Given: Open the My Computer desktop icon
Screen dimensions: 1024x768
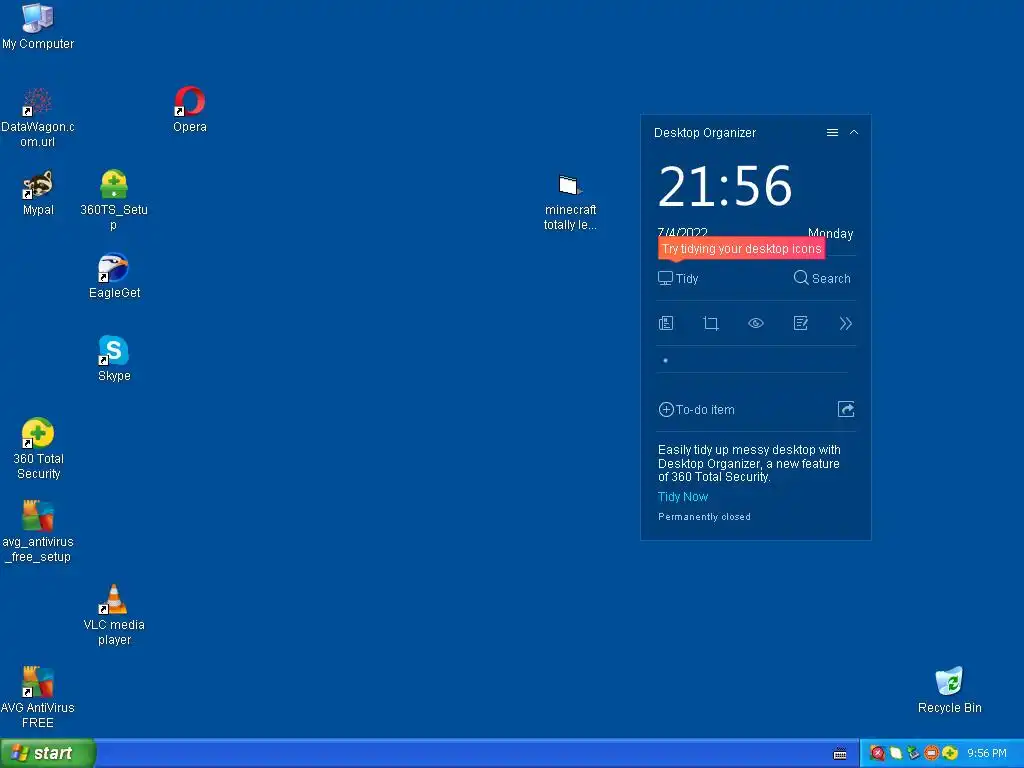Looking at the screenshot, I should coord(38,26).
